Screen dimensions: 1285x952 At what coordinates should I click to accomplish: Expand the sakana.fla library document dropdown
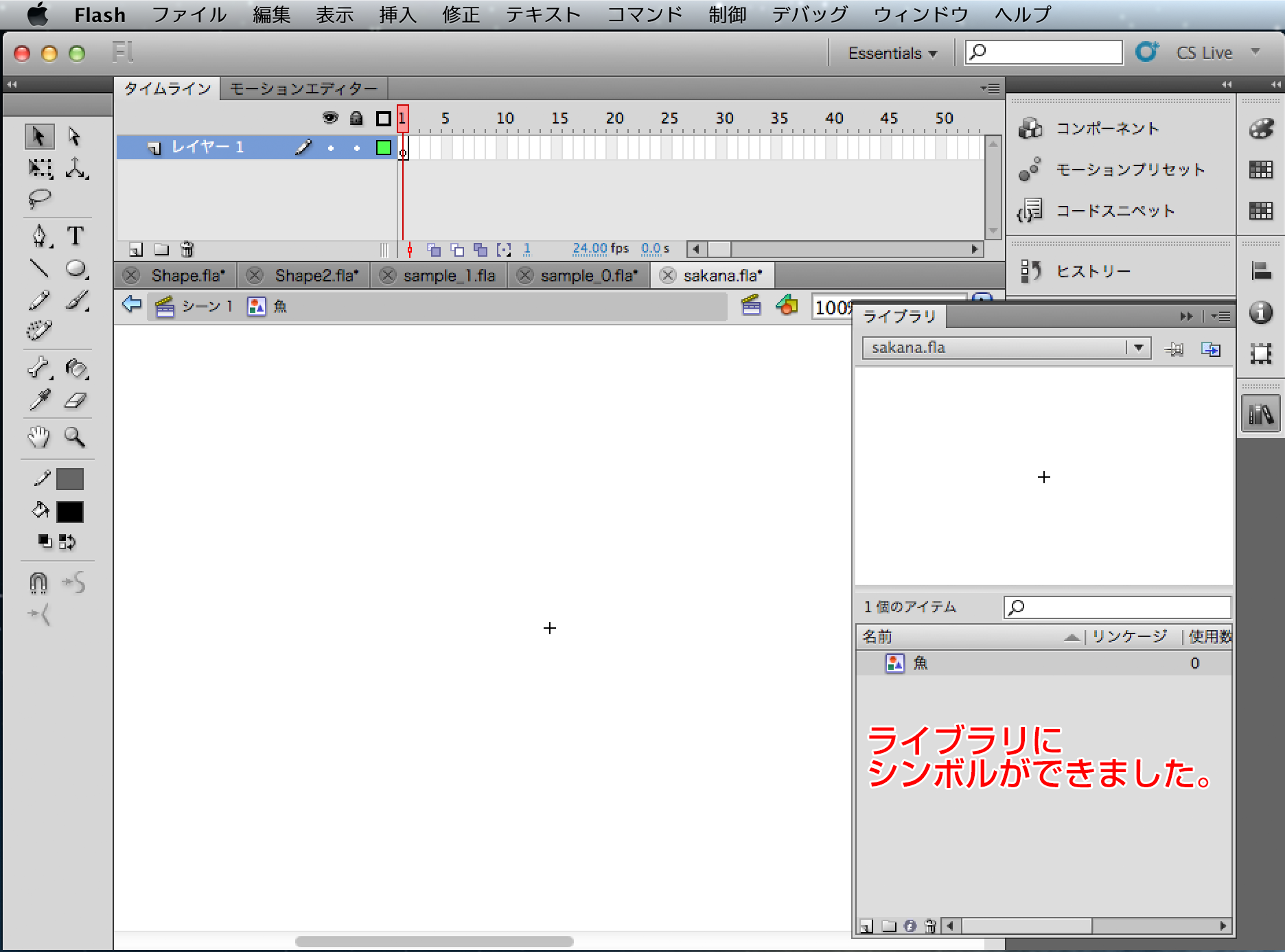(1138, 348)
